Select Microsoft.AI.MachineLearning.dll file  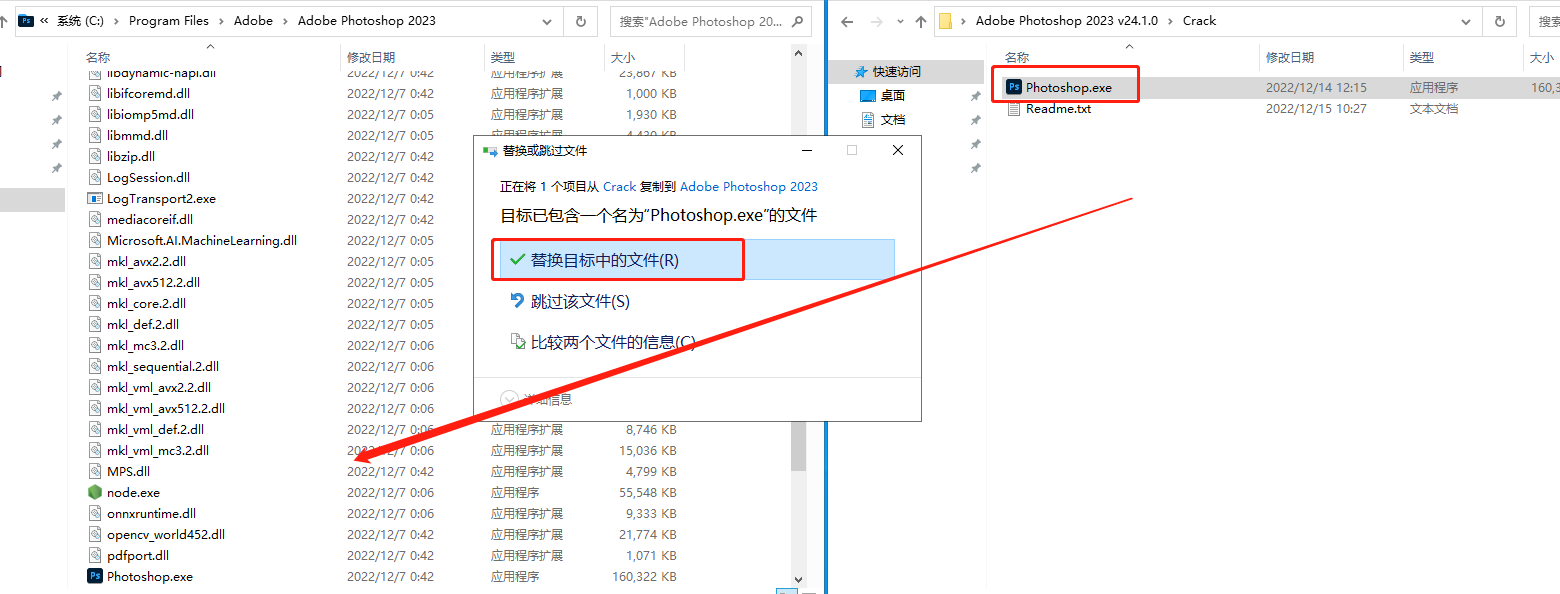click(x=201, y=240)
